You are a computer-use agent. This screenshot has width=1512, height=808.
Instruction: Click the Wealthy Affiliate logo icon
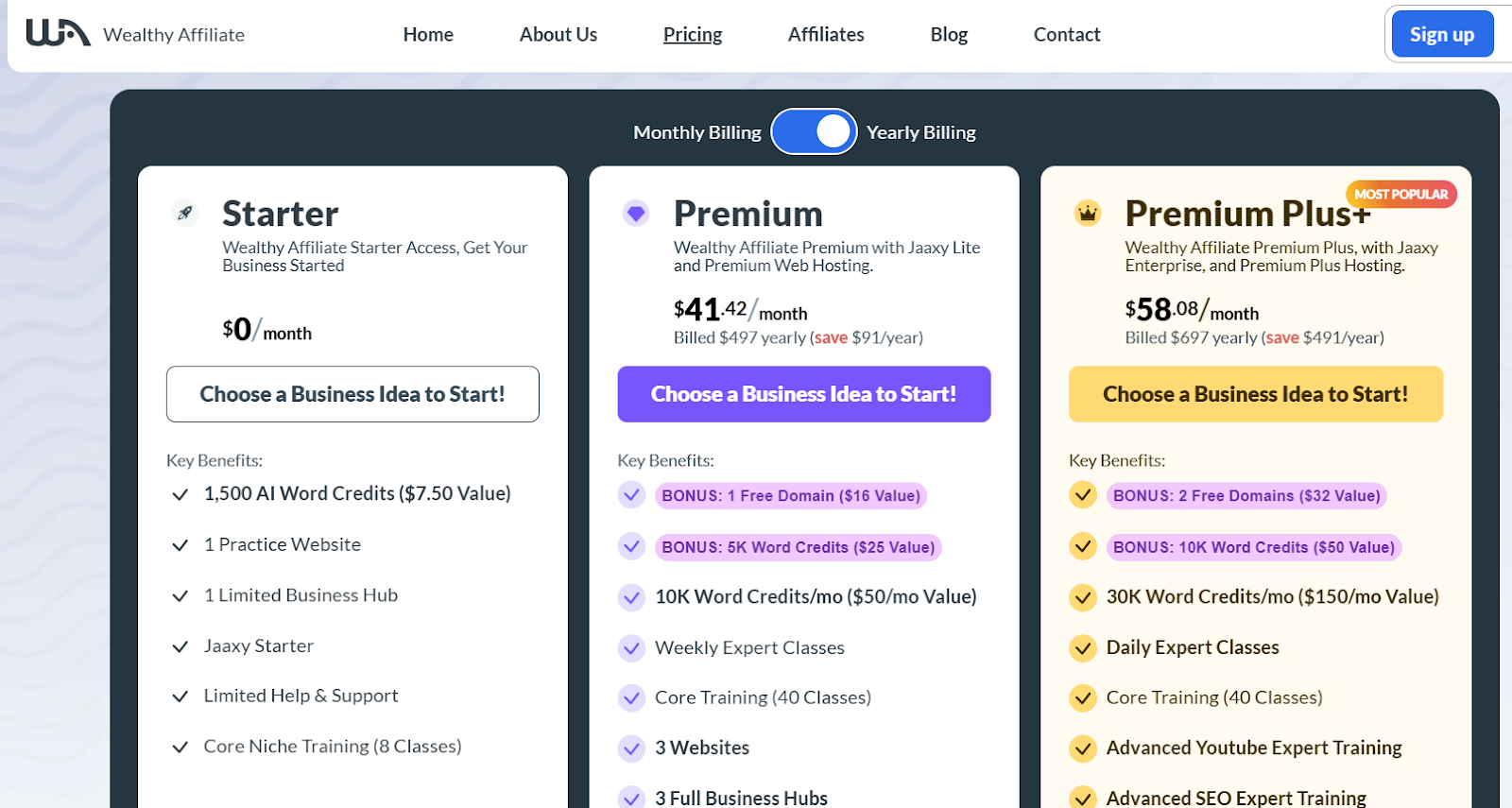click(58, 33)
